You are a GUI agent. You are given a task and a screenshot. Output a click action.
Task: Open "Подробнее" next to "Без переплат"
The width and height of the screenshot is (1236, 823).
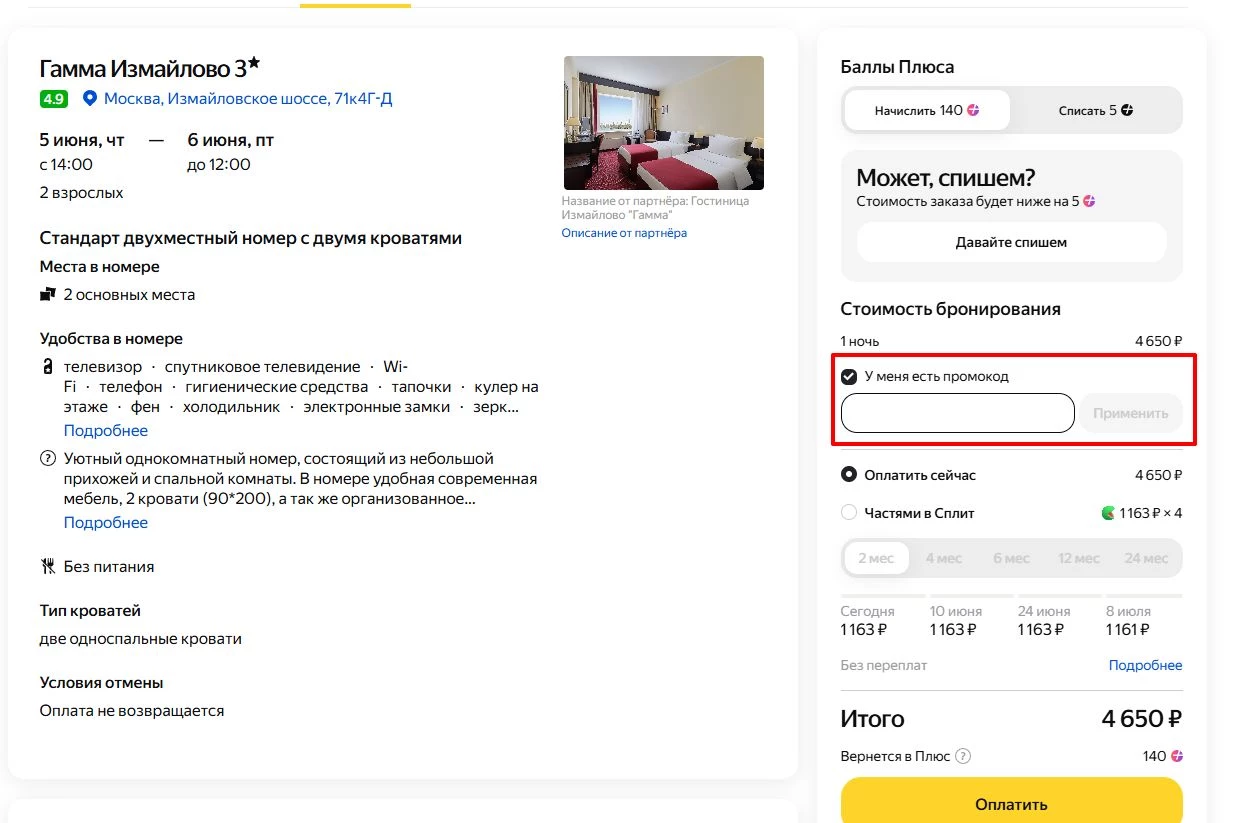[x=1145, y=664]
